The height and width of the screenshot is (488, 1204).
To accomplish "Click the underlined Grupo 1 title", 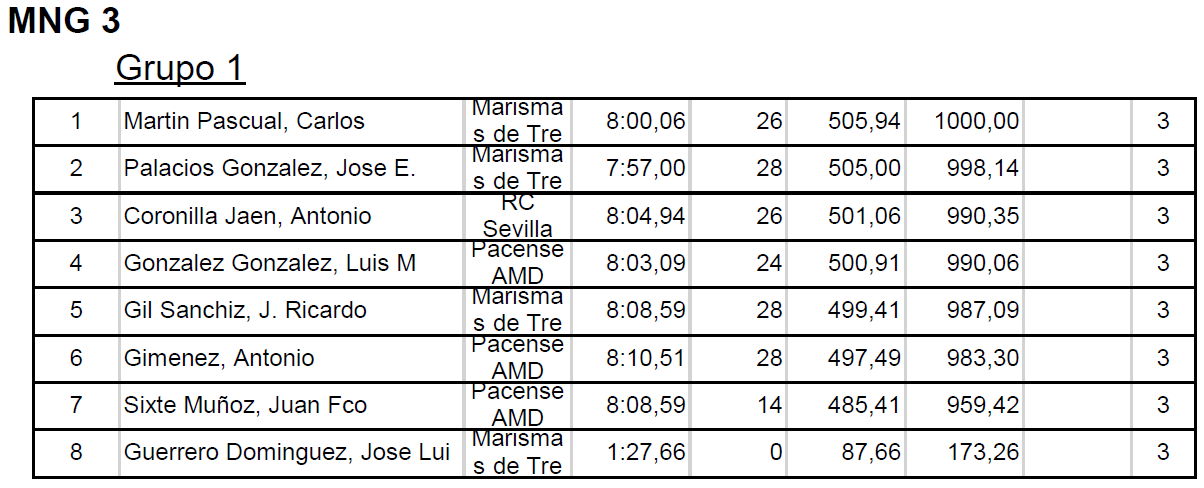I will (x=180, y=69).
